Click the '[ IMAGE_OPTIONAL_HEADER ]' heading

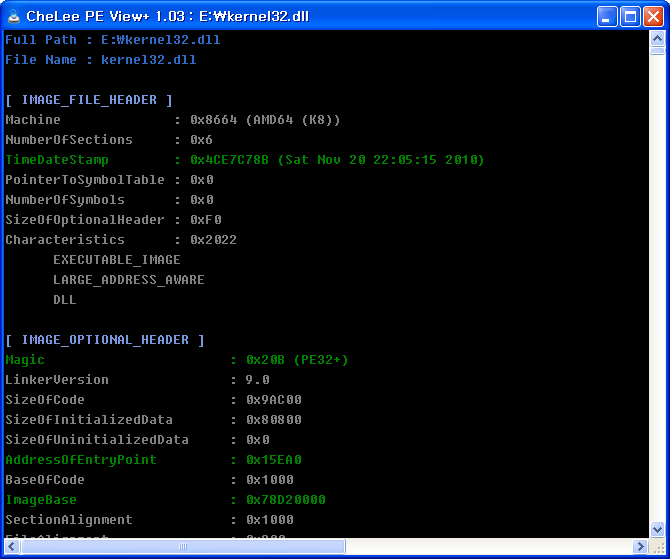point(105,340)
